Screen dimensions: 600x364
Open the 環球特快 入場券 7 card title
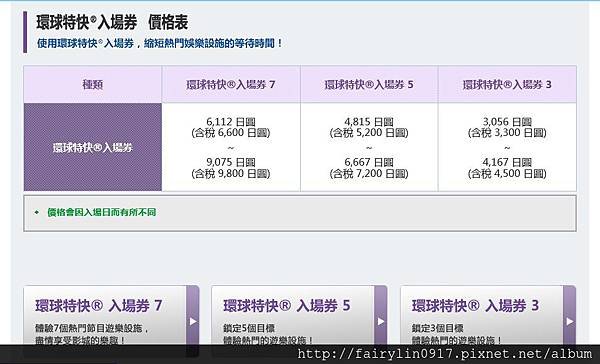(x=99, y=306)
